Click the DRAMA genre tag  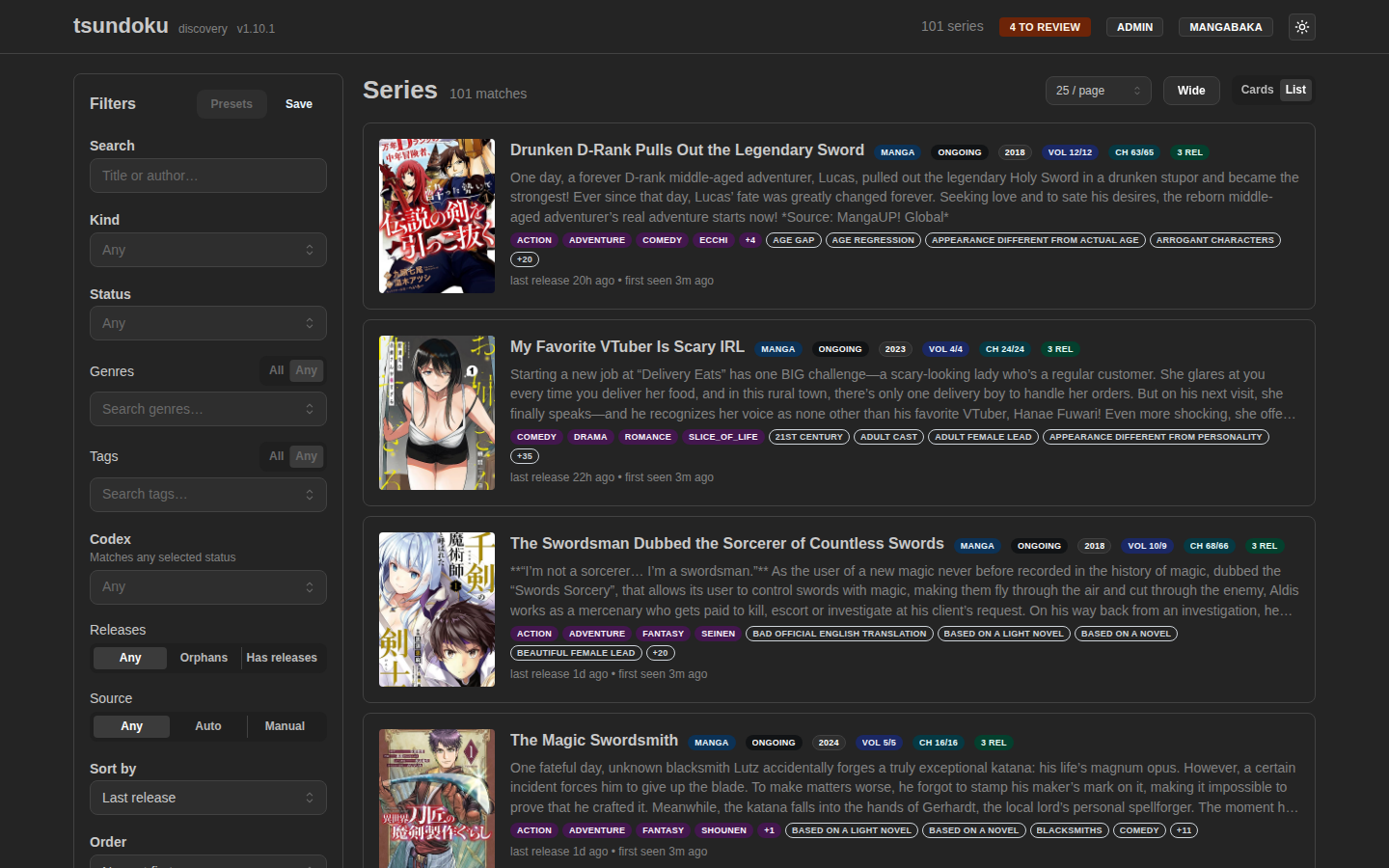pyautogui.click(x=590, y=437)
